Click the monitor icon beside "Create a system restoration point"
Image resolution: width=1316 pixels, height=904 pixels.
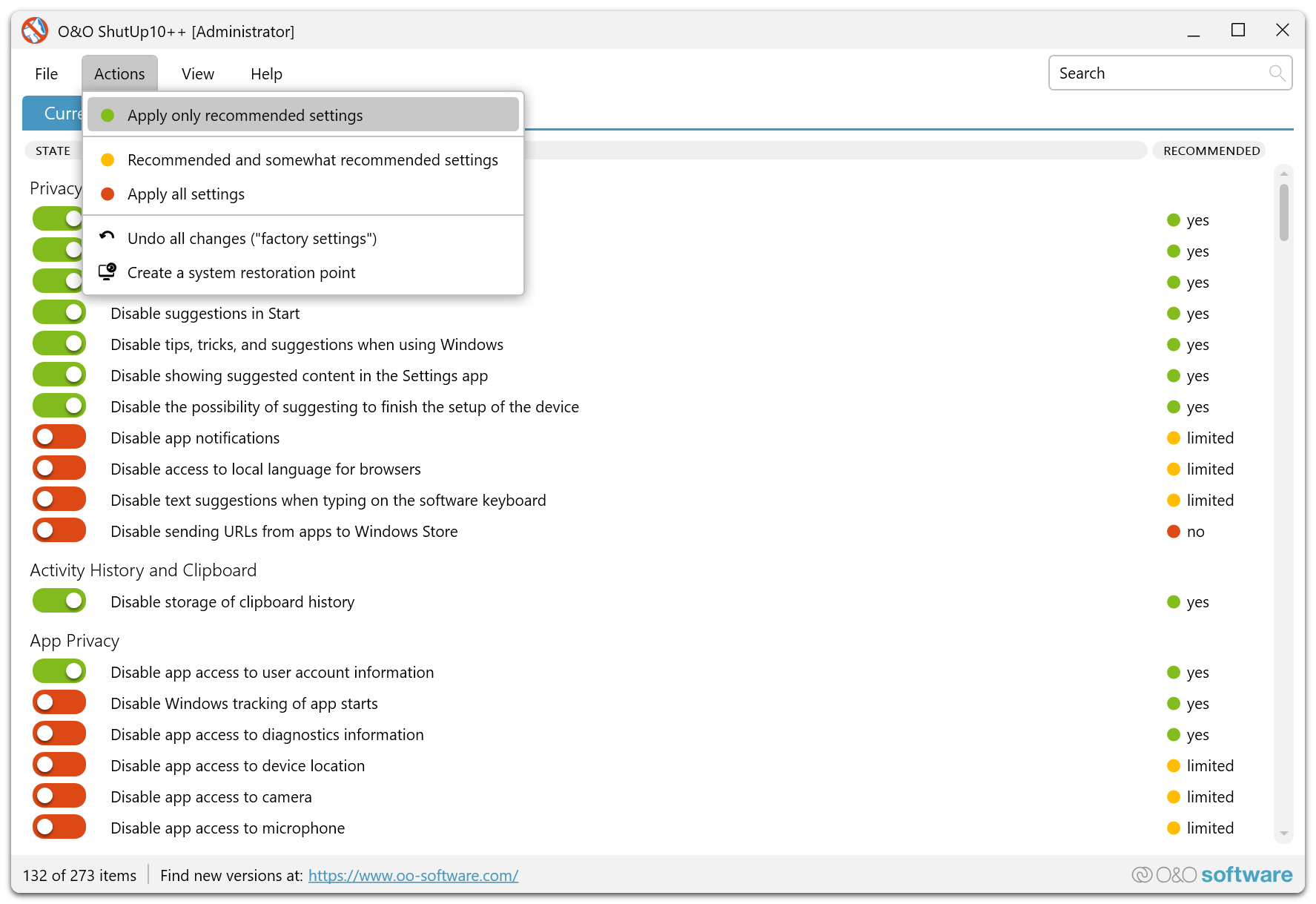coord(107,271)
